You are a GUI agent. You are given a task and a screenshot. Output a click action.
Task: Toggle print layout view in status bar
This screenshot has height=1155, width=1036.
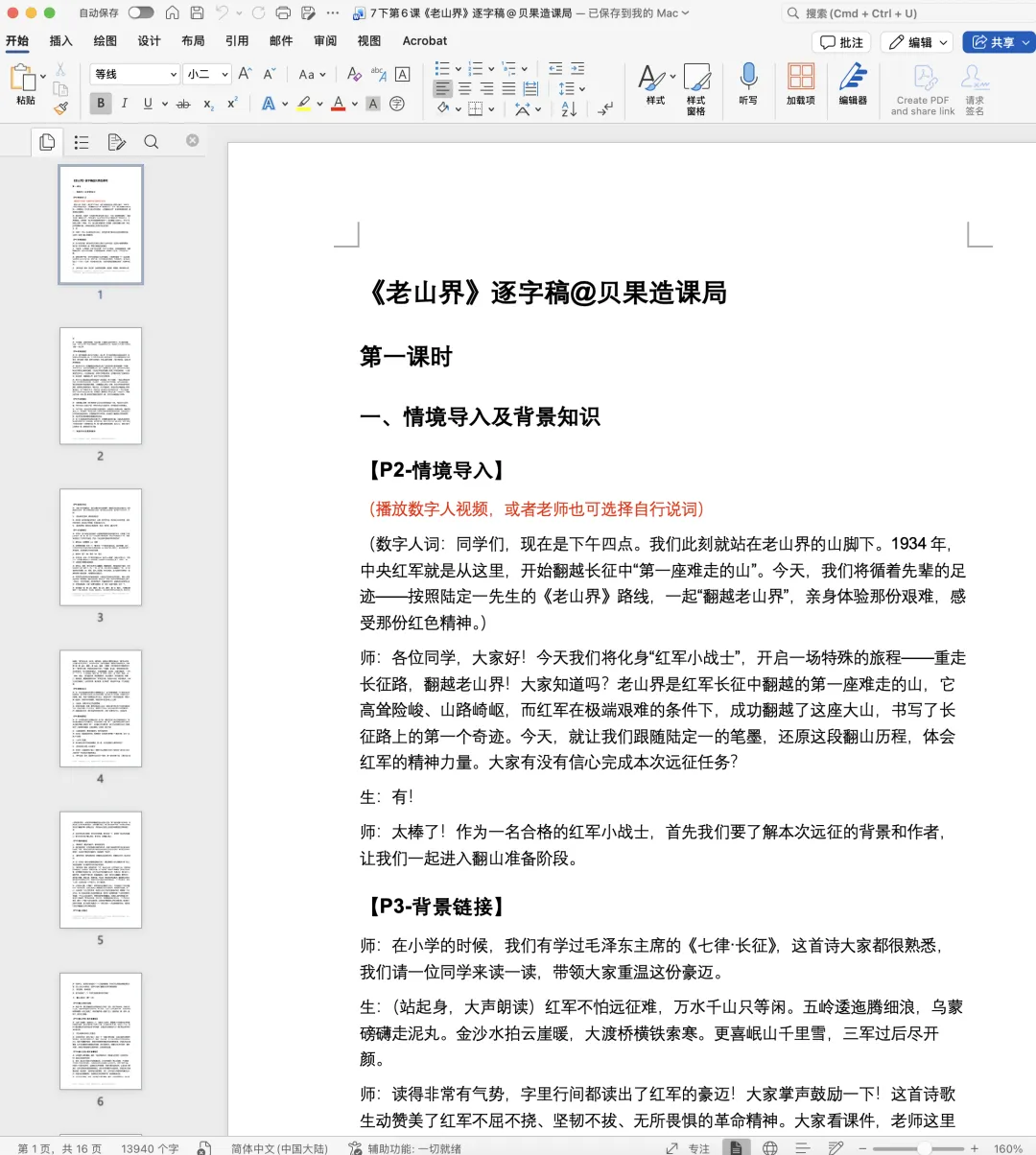tap(736, 1147)
